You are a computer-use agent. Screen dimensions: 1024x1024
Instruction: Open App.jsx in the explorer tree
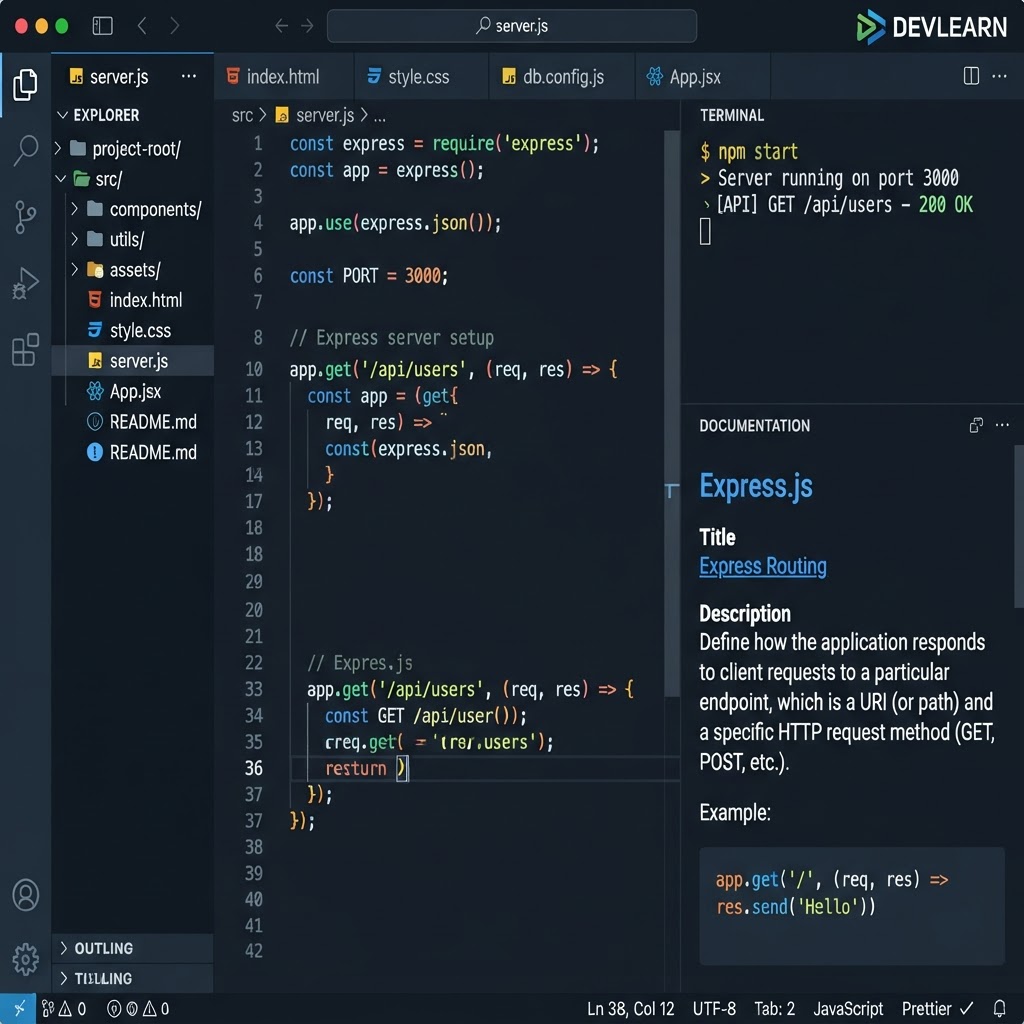coord(135,391)
